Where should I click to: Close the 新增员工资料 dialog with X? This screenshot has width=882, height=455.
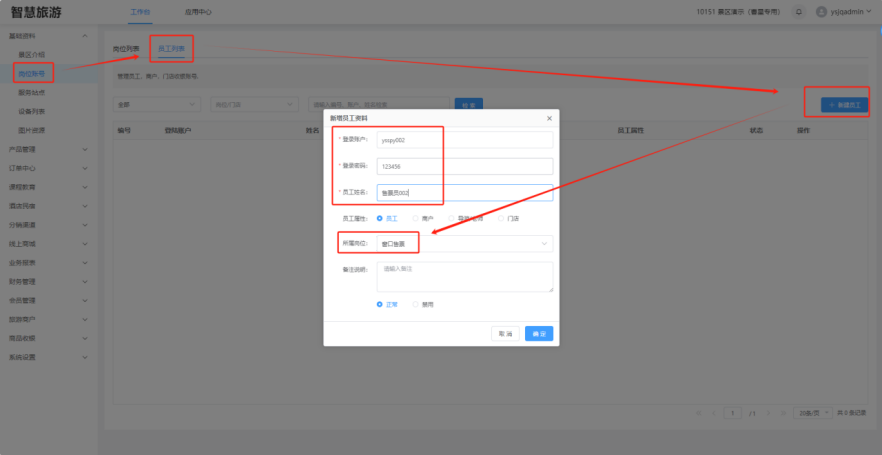548,118
